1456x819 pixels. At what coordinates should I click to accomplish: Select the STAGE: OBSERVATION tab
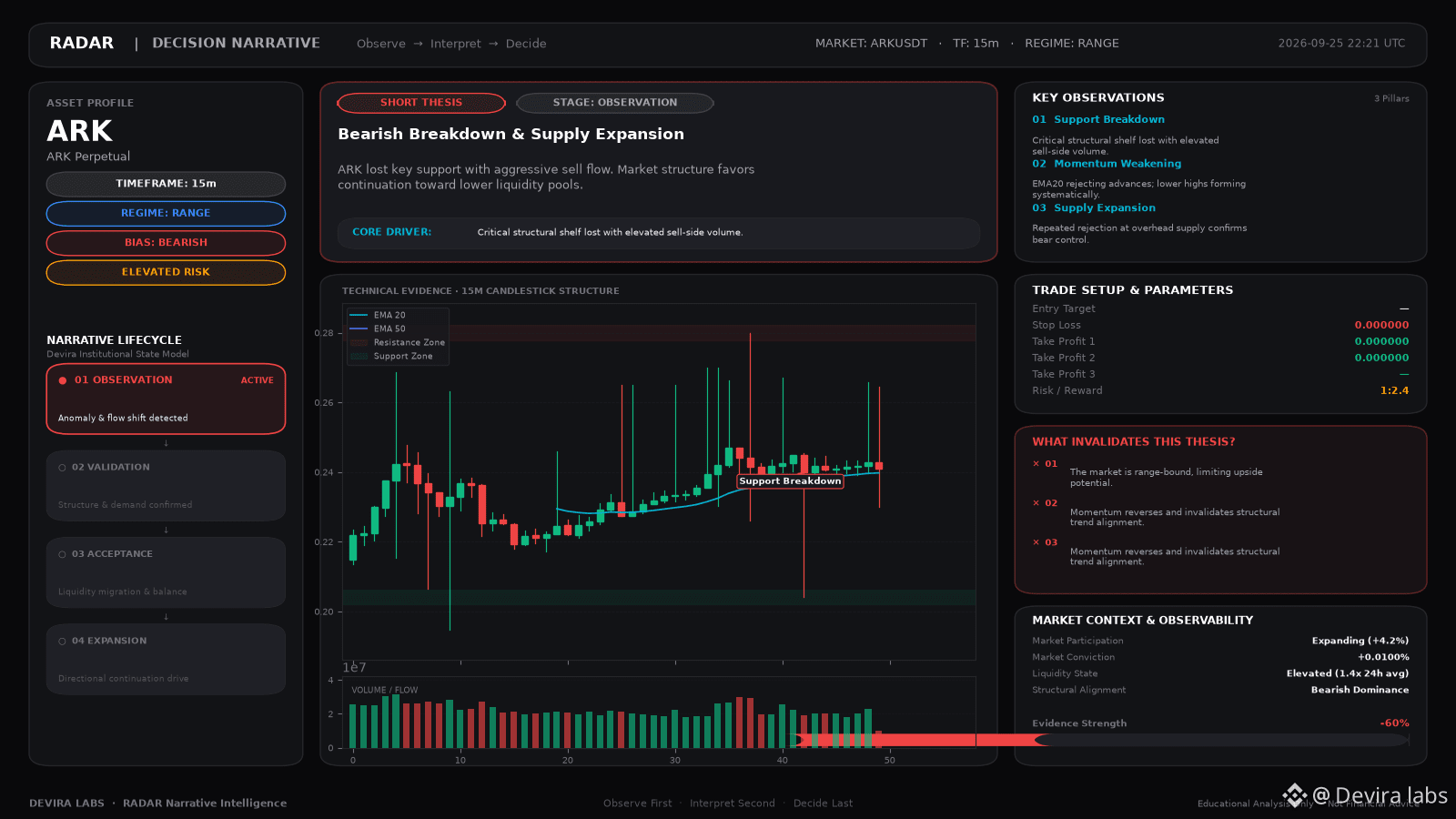pos(615,103)
